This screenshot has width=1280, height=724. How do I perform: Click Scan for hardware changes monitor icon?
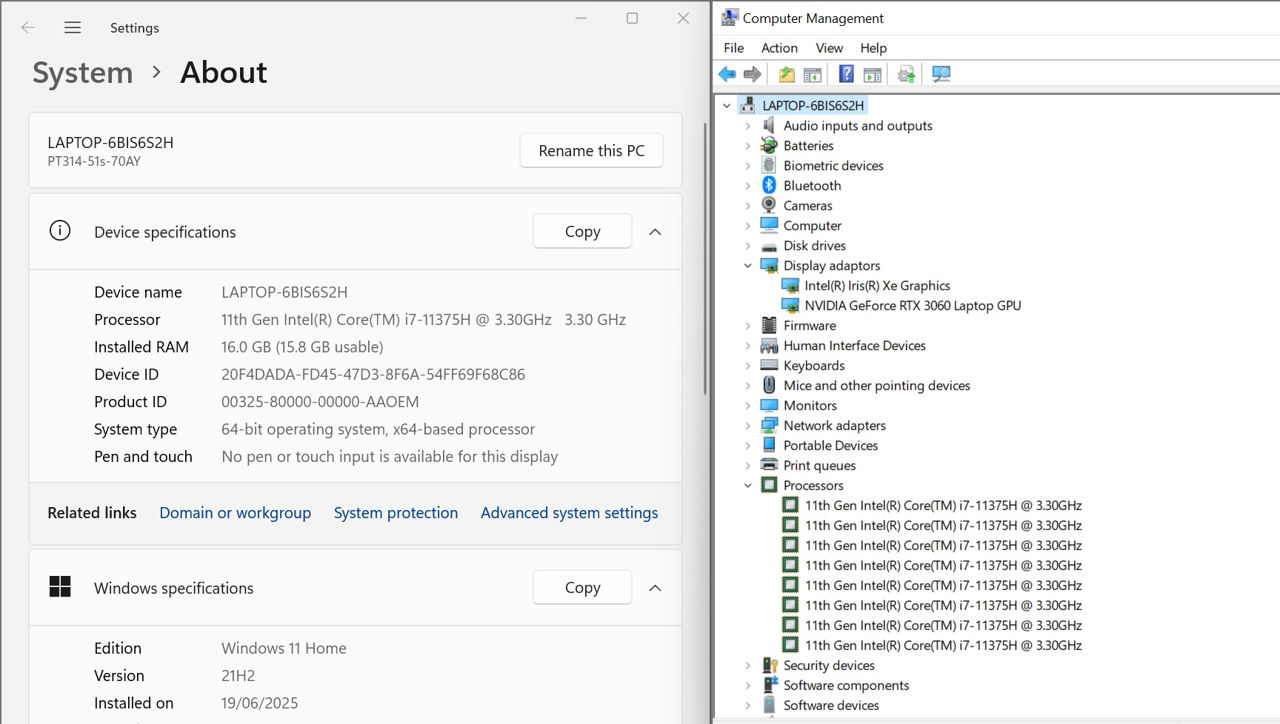[x=941, y=74]
